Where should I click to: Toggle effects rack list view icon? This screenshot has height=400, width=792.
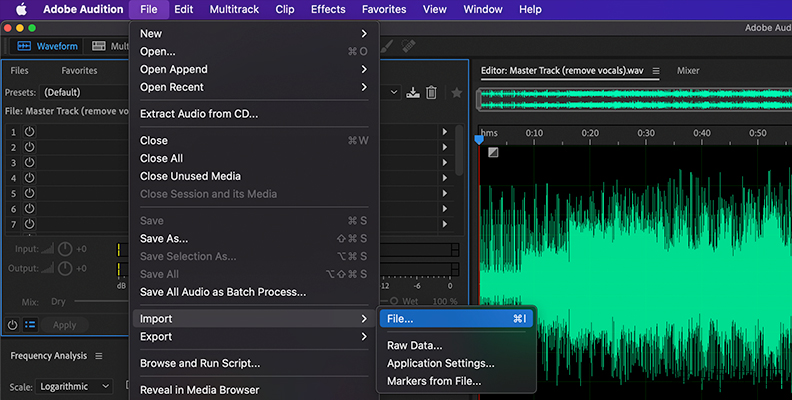pyautogui.click(x=30, y=325)
